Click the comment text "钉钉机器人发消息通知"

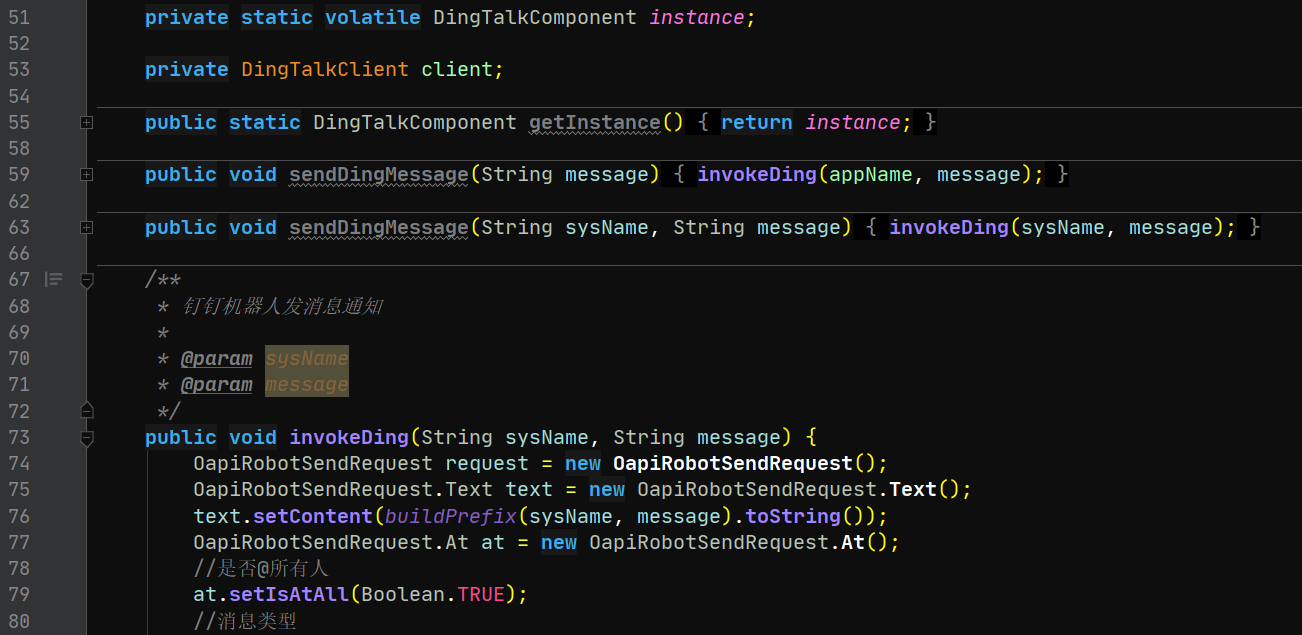coord(283,306)
